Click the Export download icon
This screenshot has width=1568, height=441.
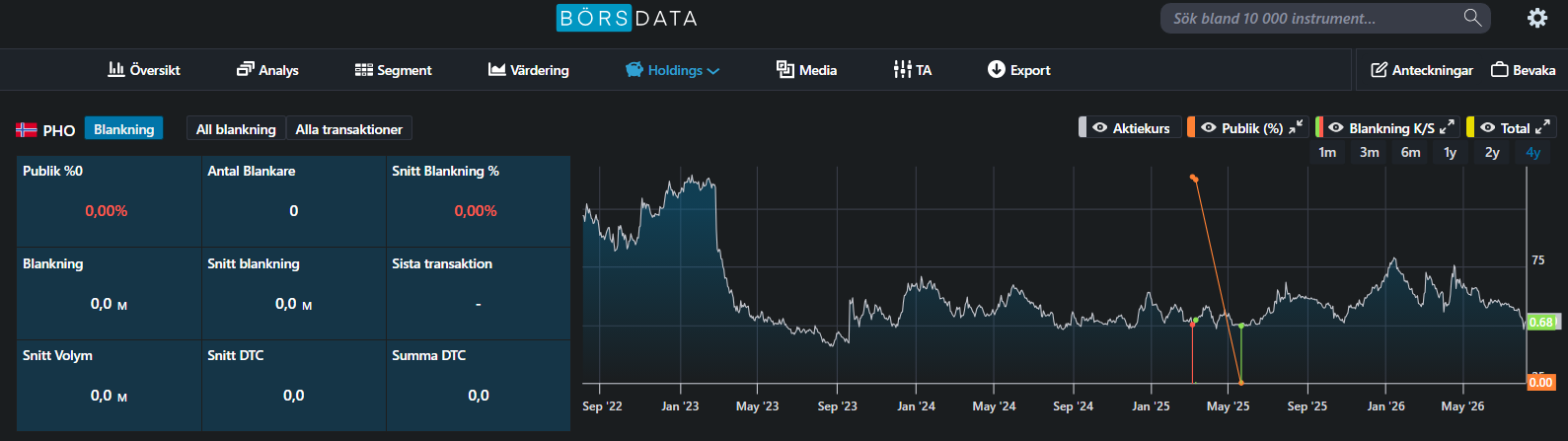996,69
